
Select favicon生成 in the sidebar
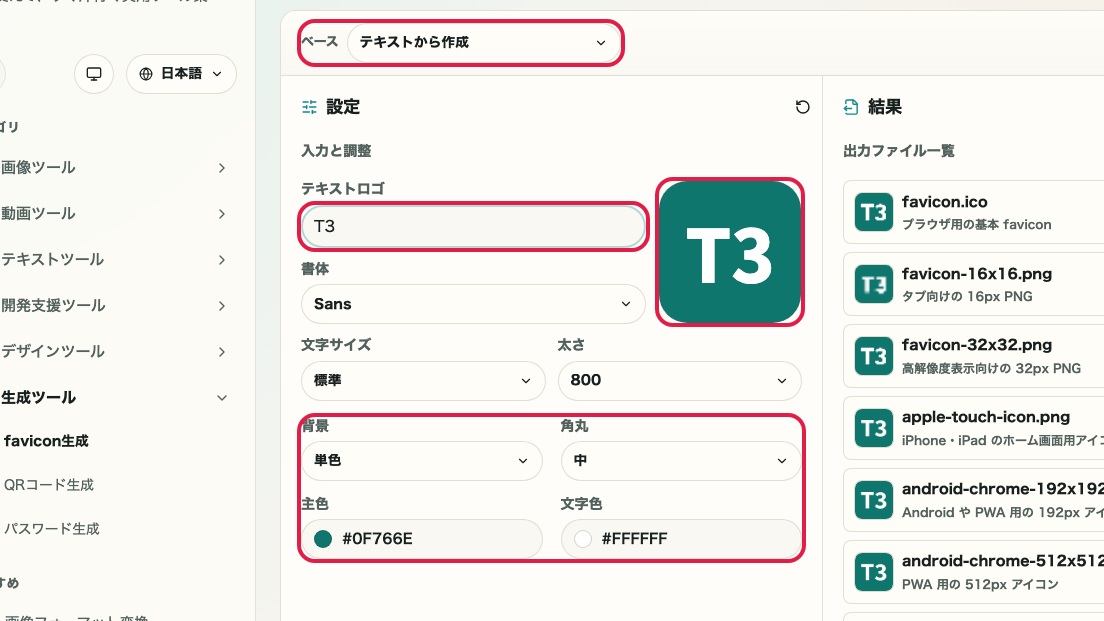click(x=46, y=441)
